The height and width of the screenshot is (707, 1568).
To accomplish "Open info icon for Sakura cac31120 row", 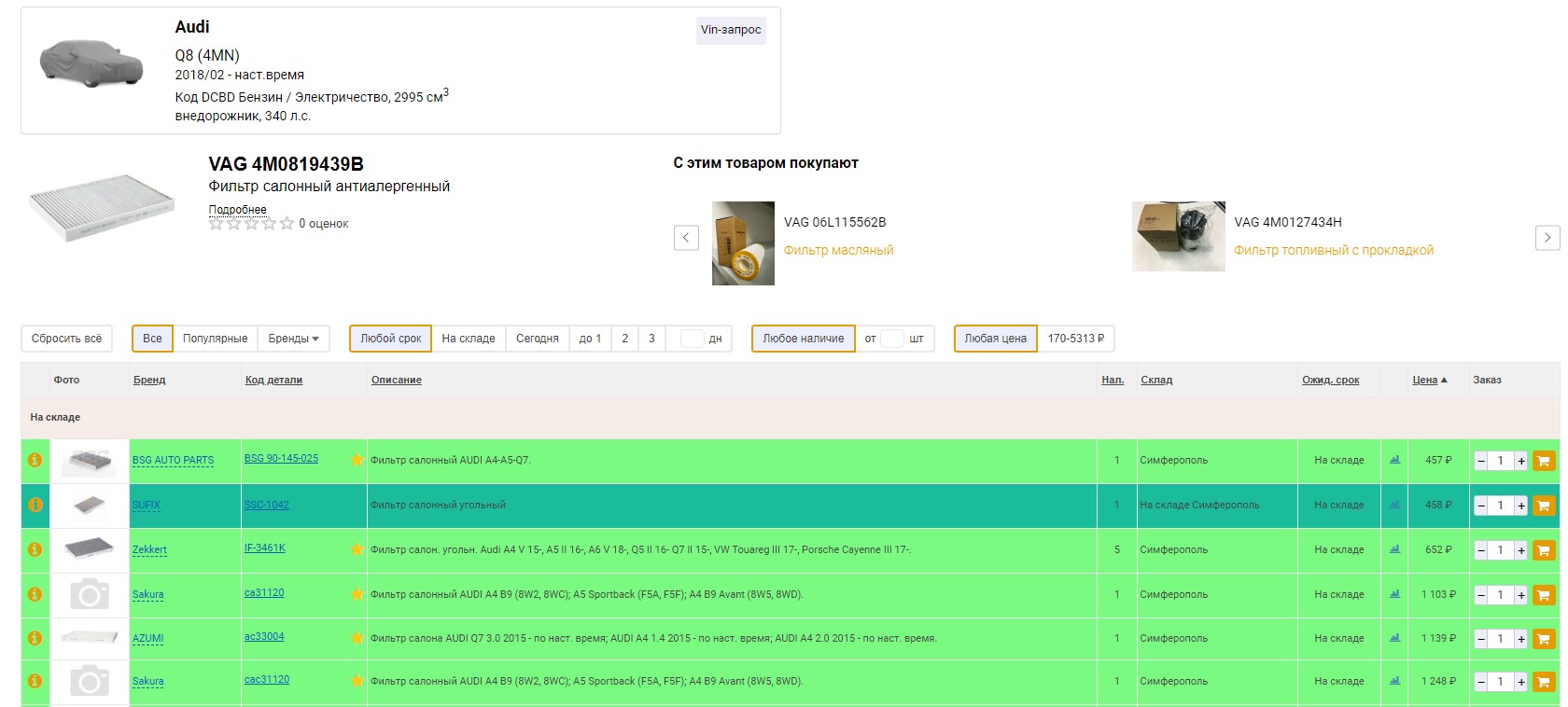I will tap(35, 681).
